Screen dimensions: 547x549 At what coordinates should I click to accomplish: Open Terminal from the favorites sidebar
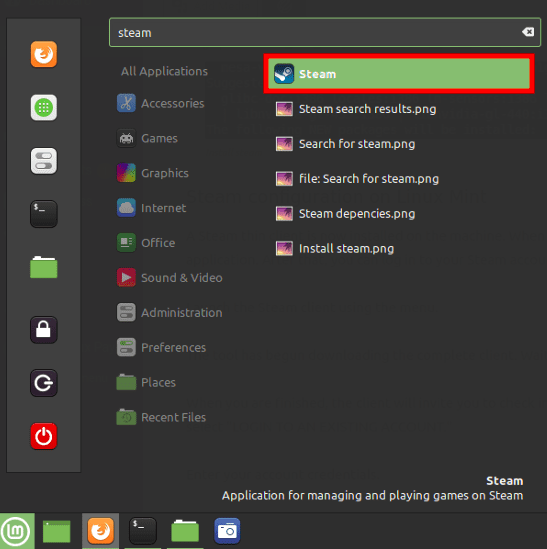(44, 214)
